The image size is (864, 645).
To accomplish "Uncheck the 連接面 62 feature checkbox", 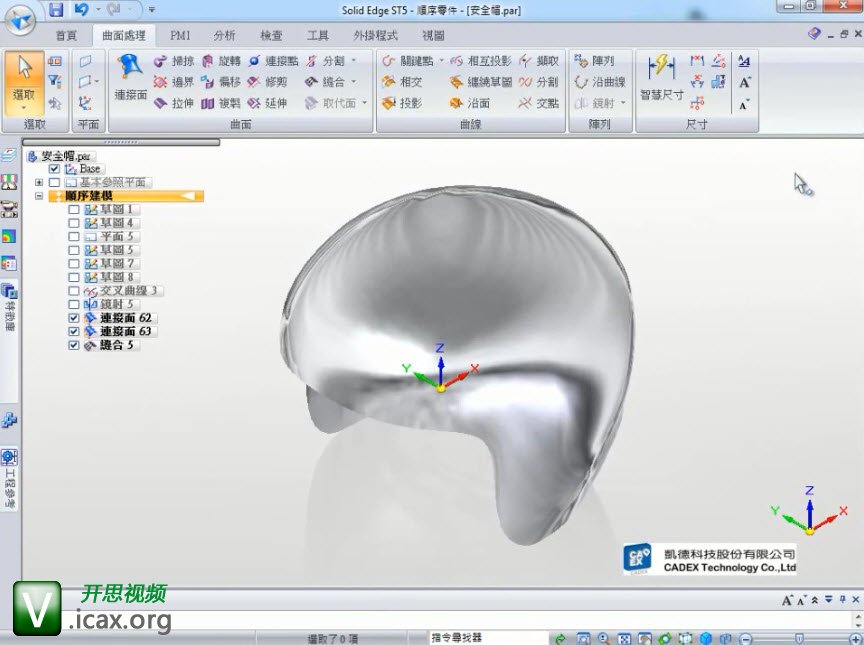I will (x=73, y=318).
